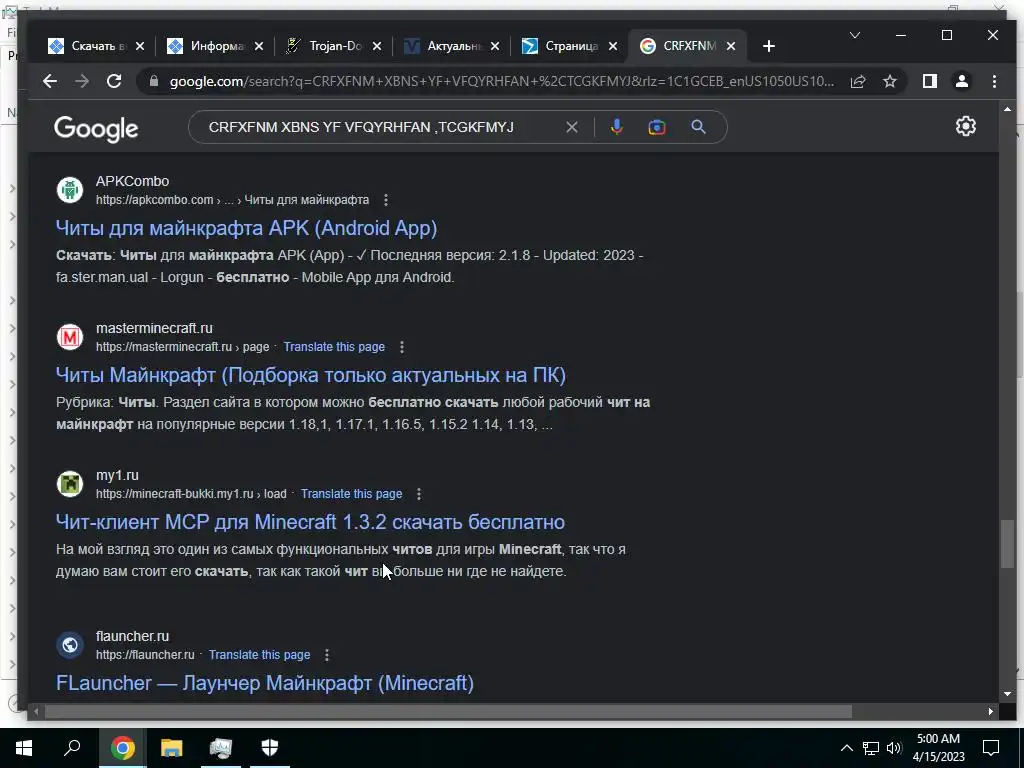The width and height of the screenshot is (1024, 768).
Task: Open a new browser tab
Action: (769, 46)
